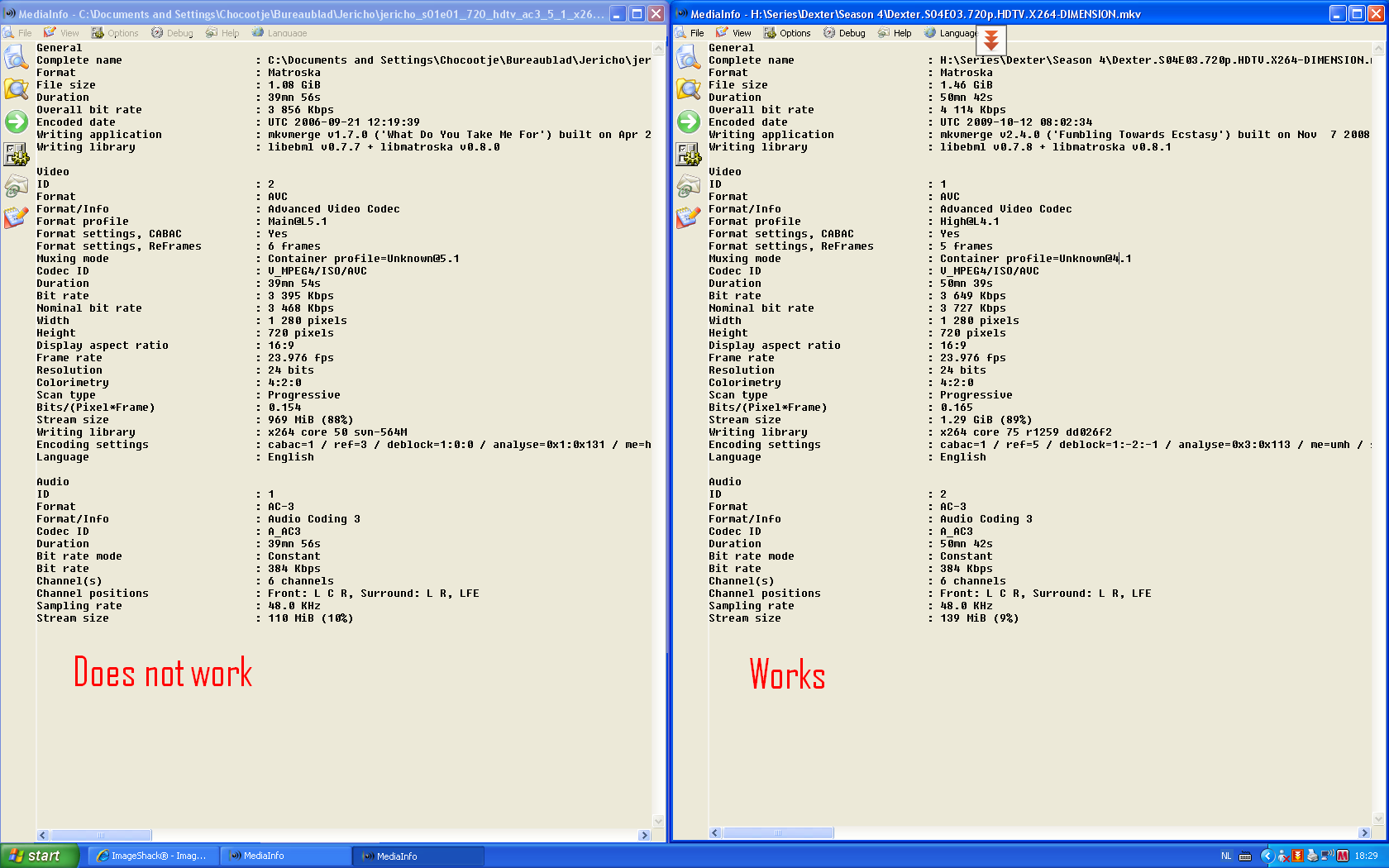
Task: Click 'x264 core 75 r1259 dd026f2' value
Action: pos(1026,432)
